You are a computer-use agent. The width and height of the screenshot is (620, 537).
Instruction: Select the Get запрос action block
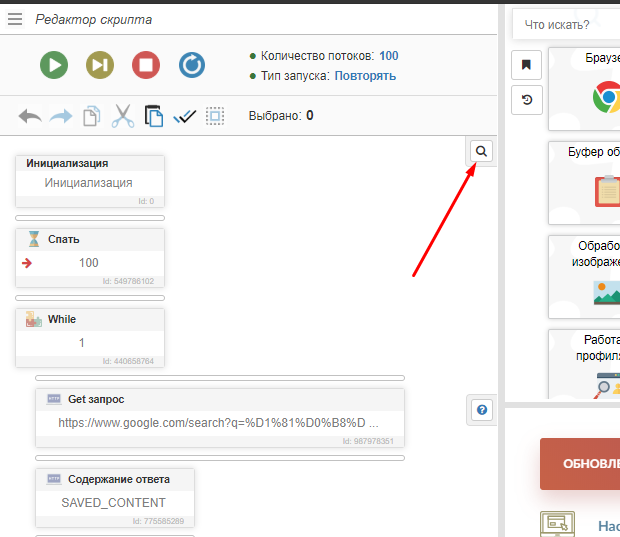(219, 412)
